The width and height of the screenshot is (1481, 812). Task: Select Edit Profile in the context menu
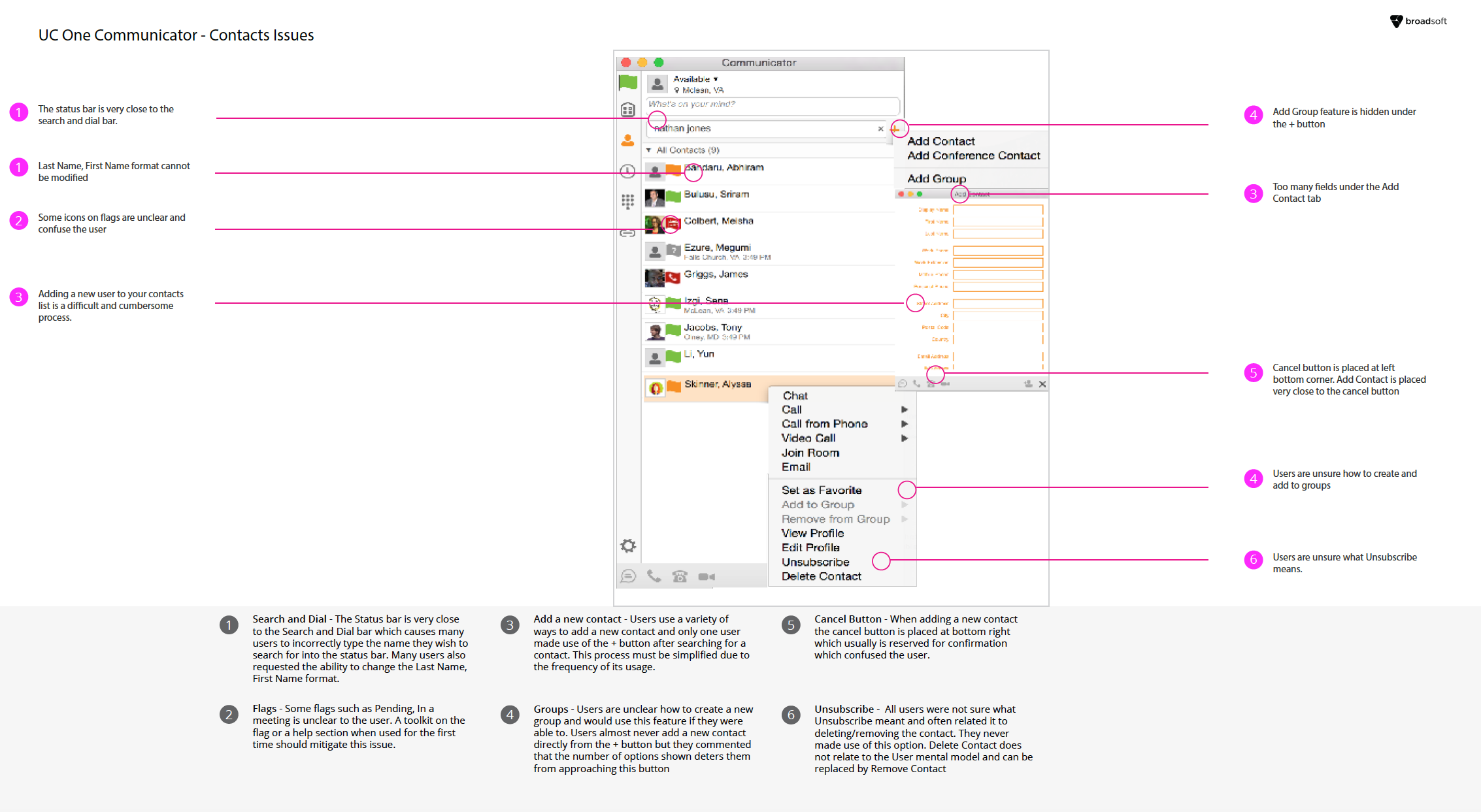click(x=810, y=547)
